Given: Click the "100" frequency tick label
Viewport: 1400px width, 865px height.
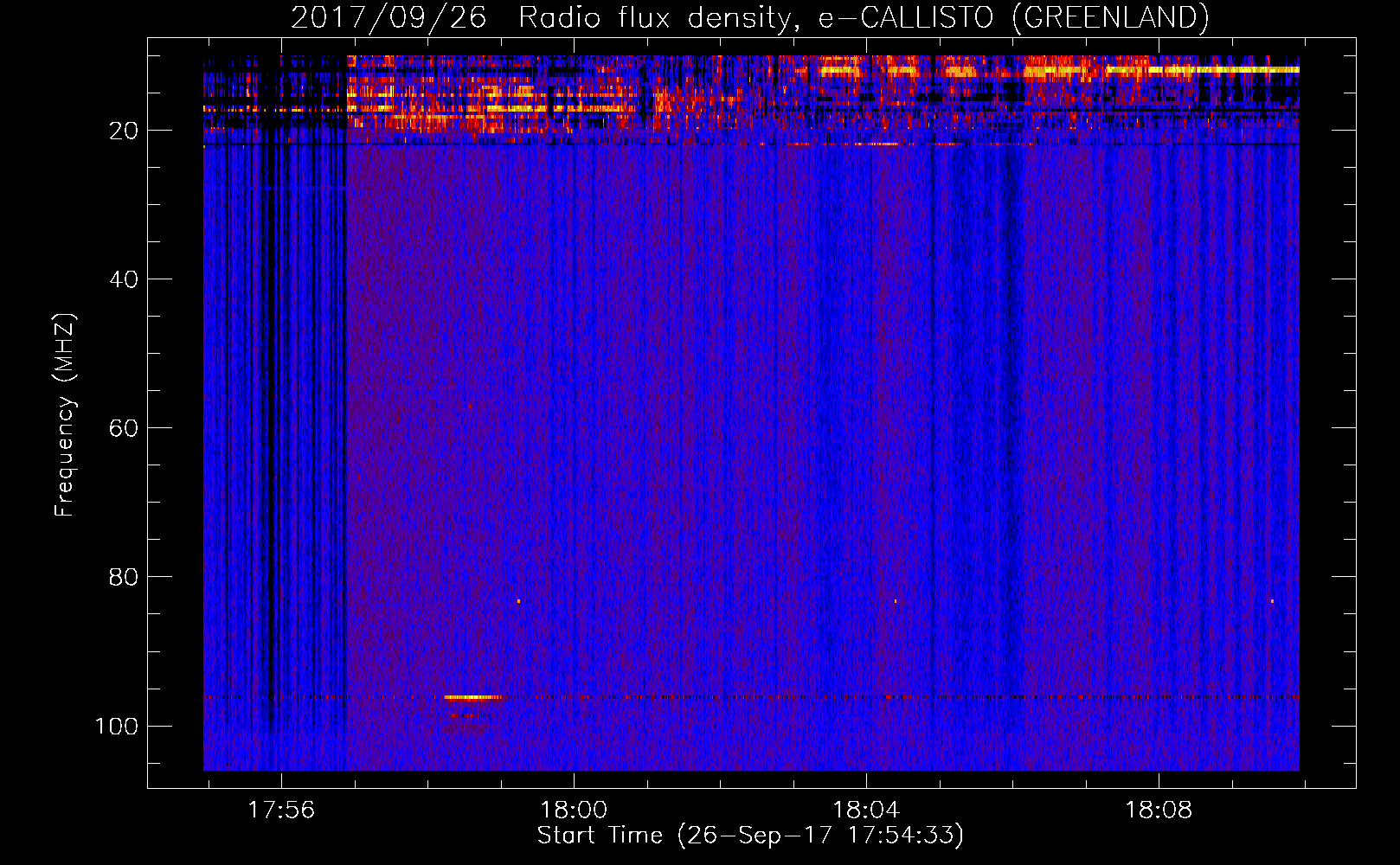Looking at the screenshot, I should click(117, 726).
